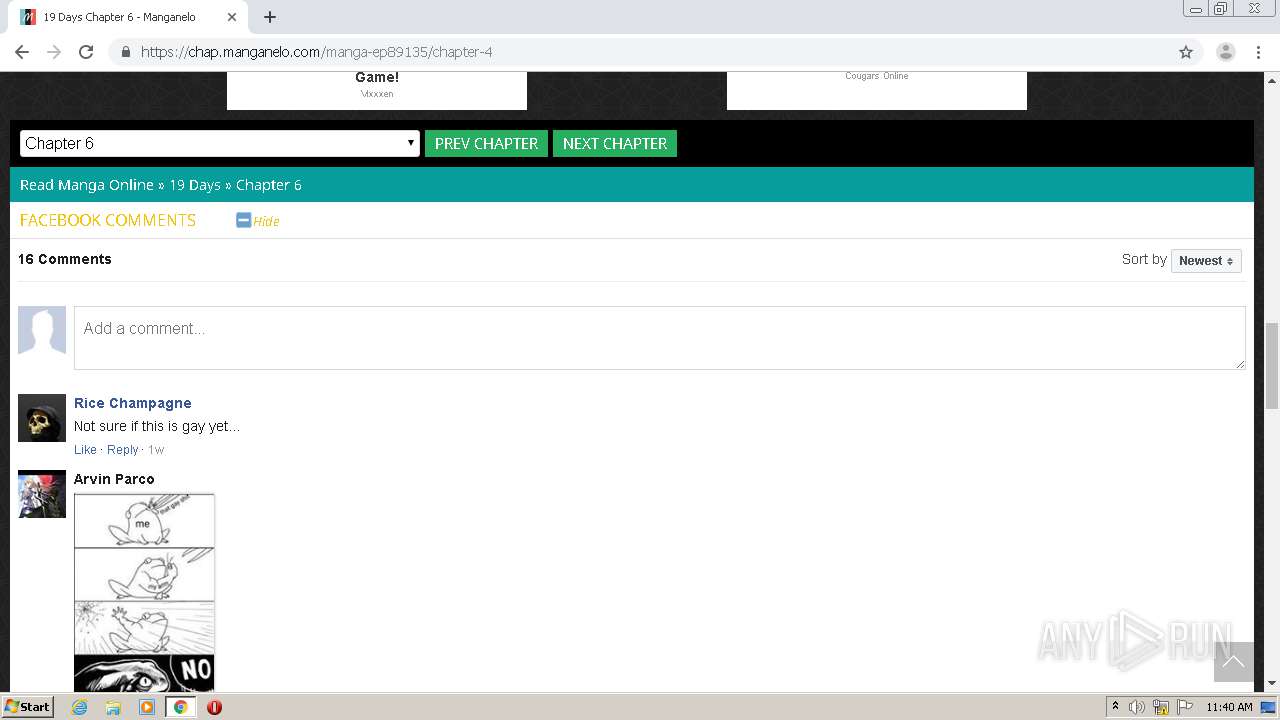Click the Game! advertisement banner
This screenshot has height=720, width=1280.
377,90
